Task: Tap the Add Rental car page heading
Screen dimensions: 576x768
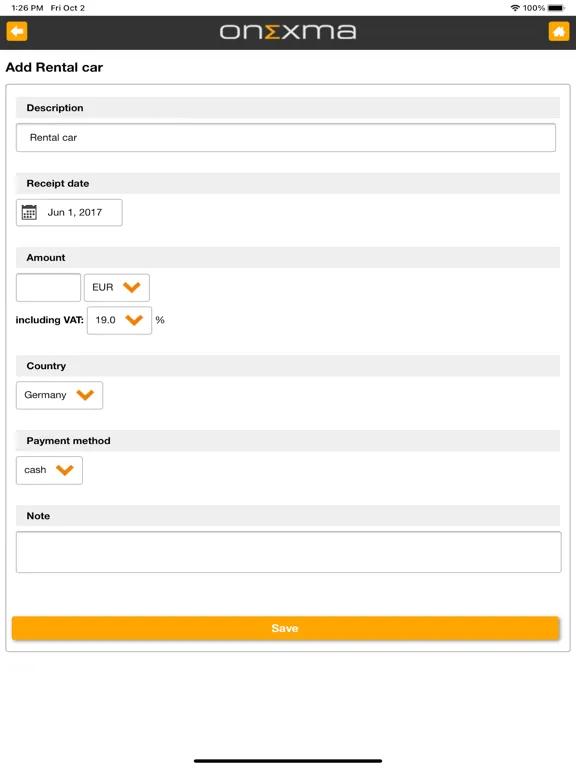Action: click(x=54, y=68)
